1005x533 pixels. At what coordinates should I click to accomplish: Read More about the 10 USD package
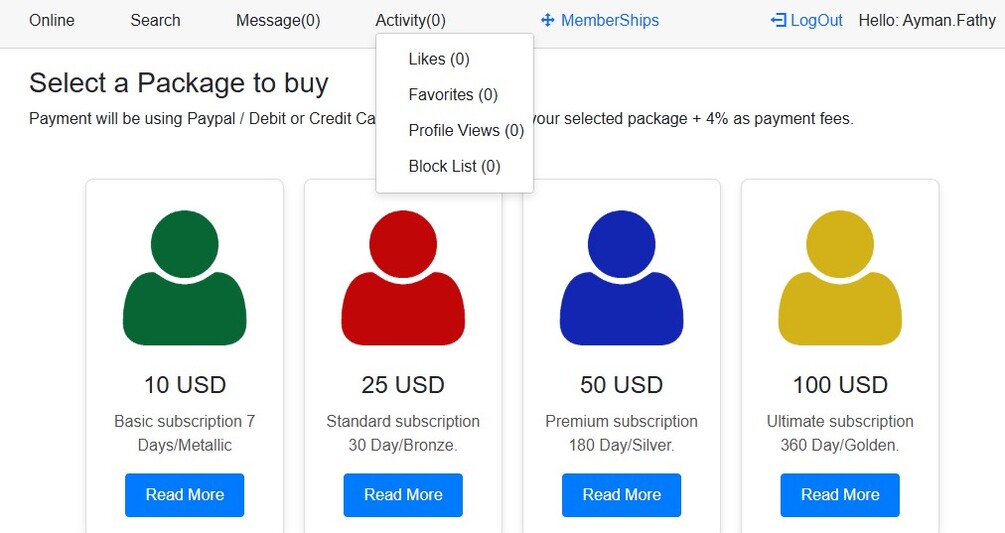pyautogui.click(x=185, y=495)
